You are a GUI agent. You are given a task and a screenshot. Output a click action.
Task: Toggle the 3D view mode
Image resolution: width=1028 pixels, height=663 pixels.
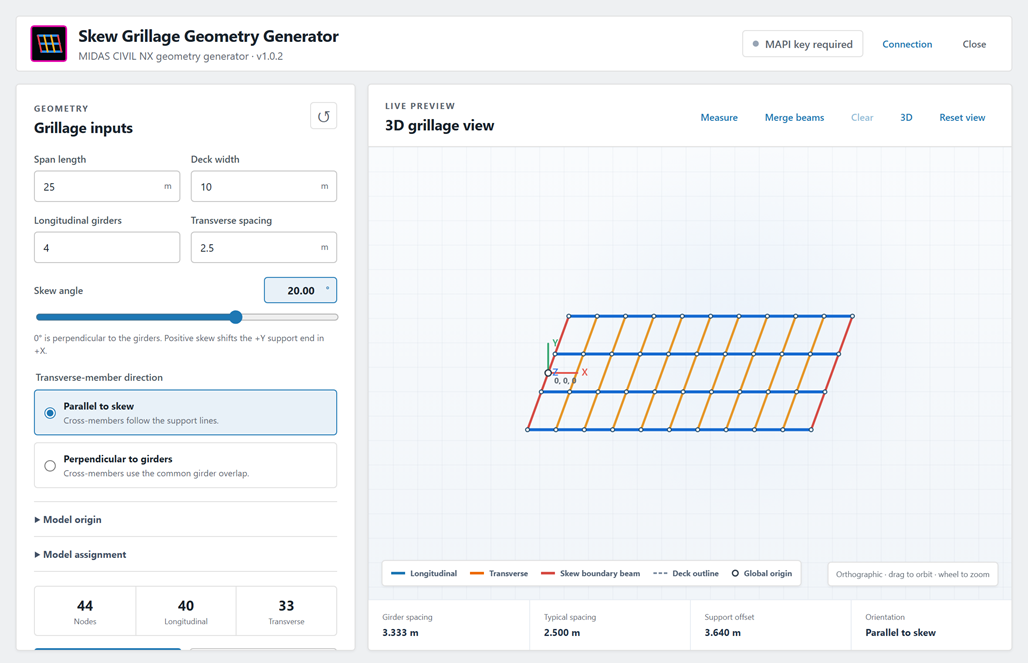[x=906, y=117]
